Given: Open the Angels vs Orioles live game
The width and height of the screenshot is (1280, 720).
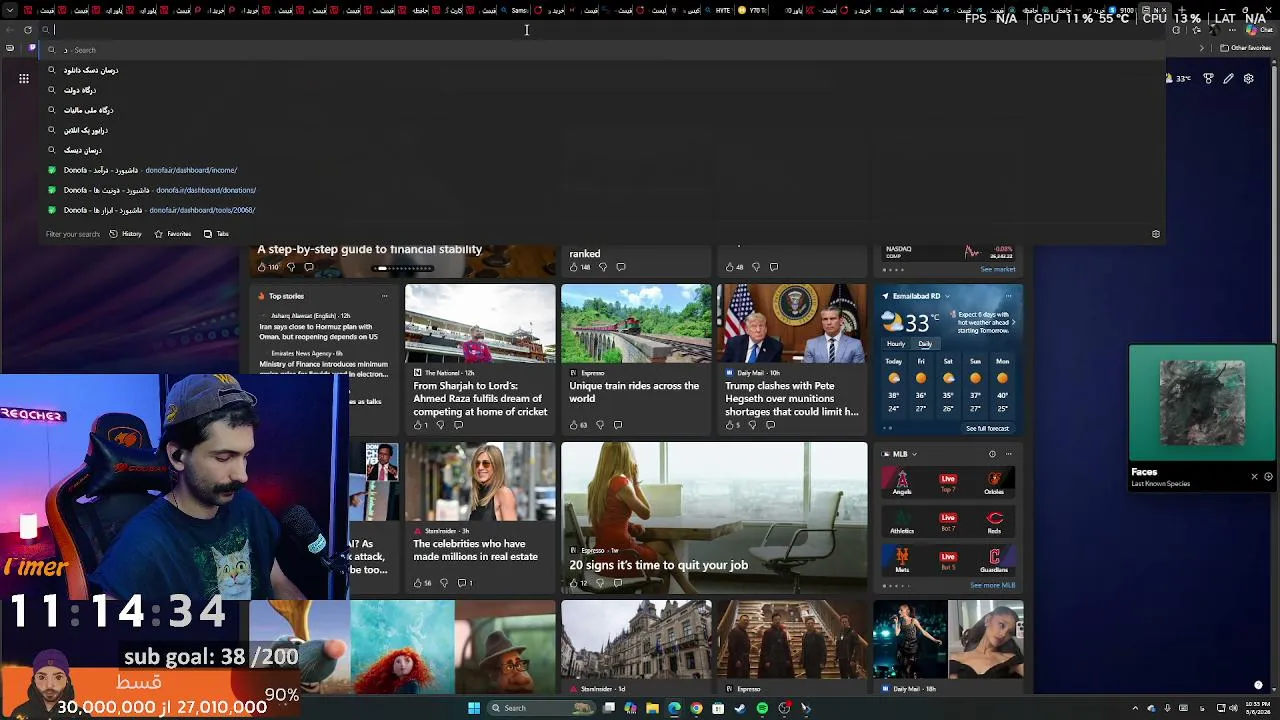Looking at the screenshot, I should tap(948, 484).
